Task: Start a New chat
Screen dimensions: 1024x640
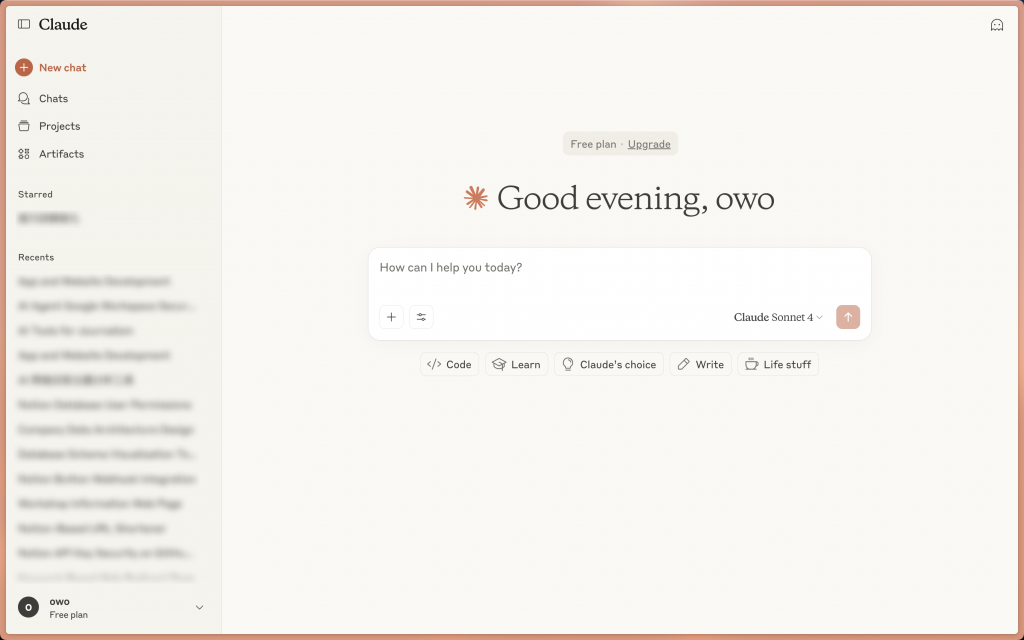Action: 51,67
